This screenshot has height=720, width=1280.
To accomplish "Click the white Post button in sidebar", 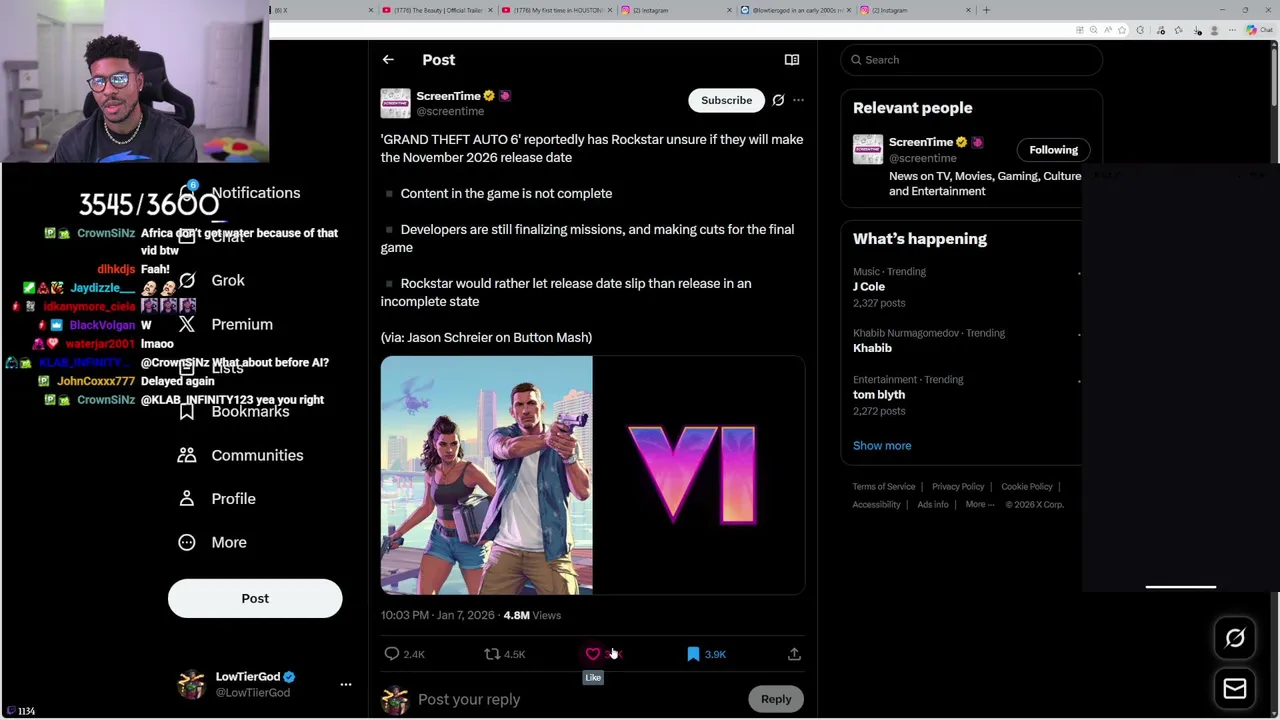I will point(255,598).
